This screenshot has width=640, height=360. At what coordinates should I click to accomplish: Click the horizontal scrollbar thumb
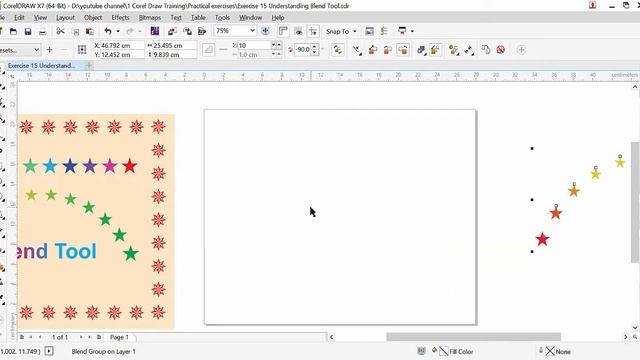click(473, 337)
